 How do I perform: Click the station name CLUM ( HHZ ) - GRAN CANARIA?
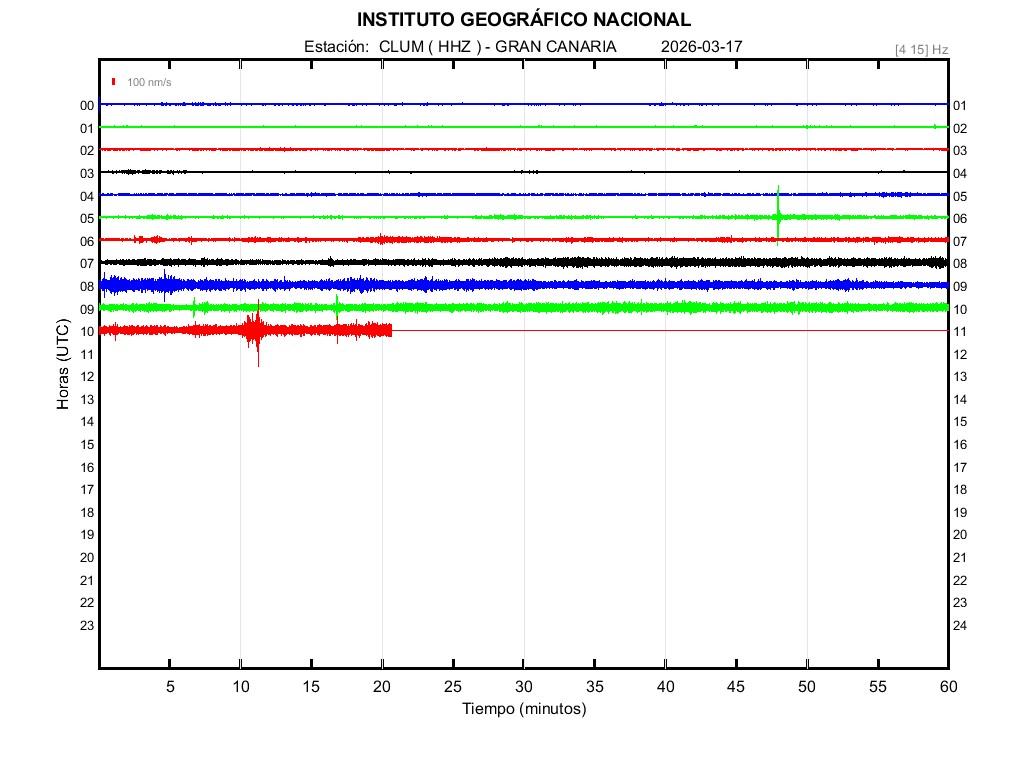(497, 47)
